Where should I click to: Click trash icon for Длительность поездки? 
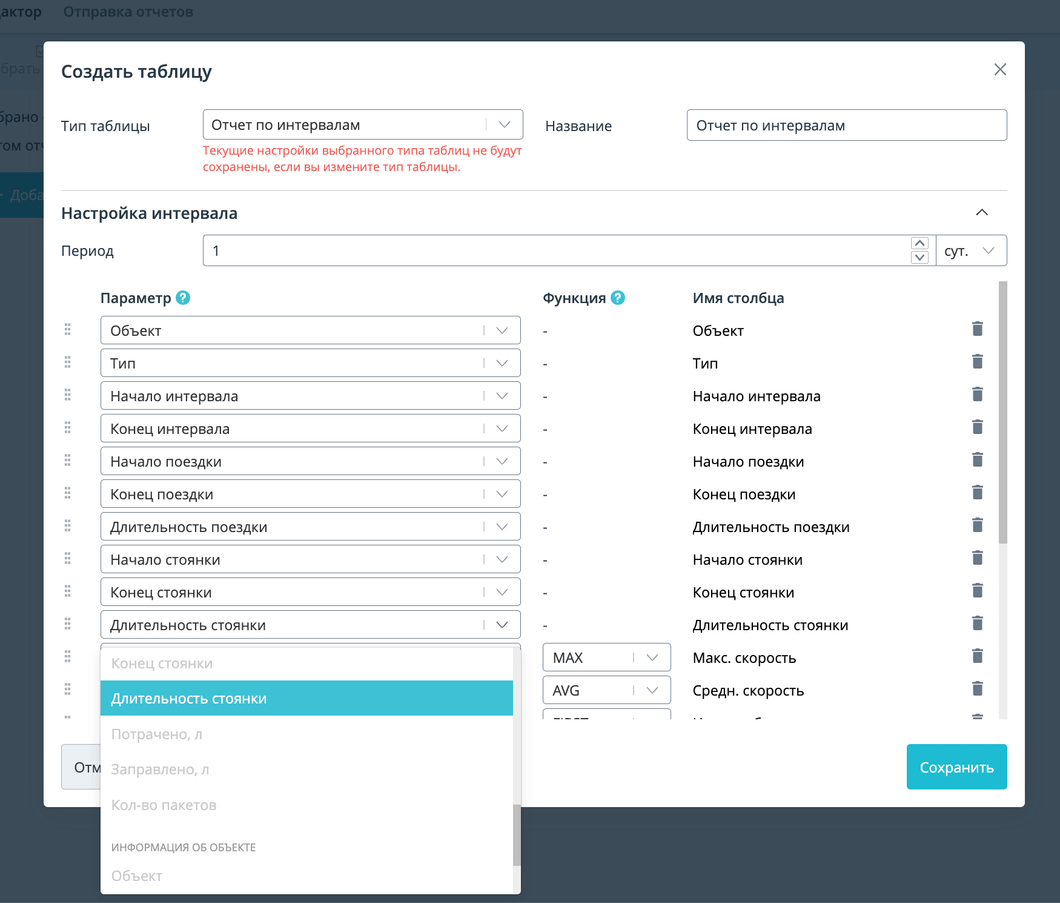[x=977, y=525]
